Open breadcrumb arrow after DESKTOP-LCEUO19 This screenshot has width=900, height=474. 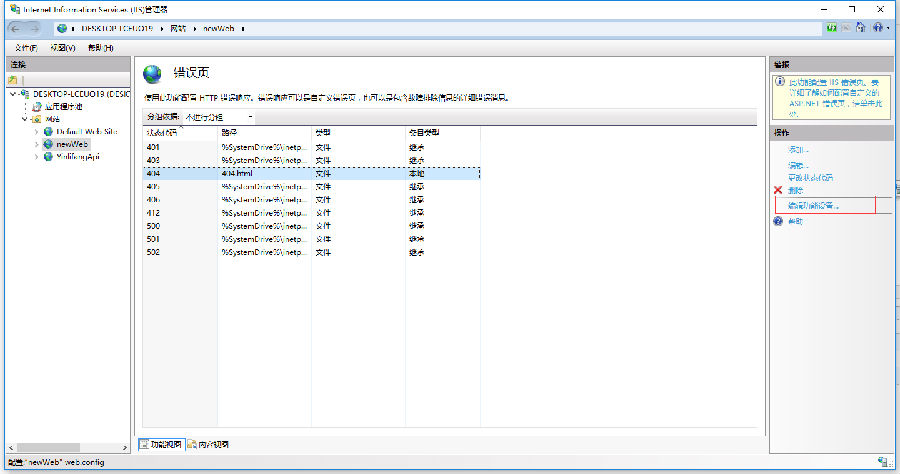pyautogui.click(x=162, y=28)
